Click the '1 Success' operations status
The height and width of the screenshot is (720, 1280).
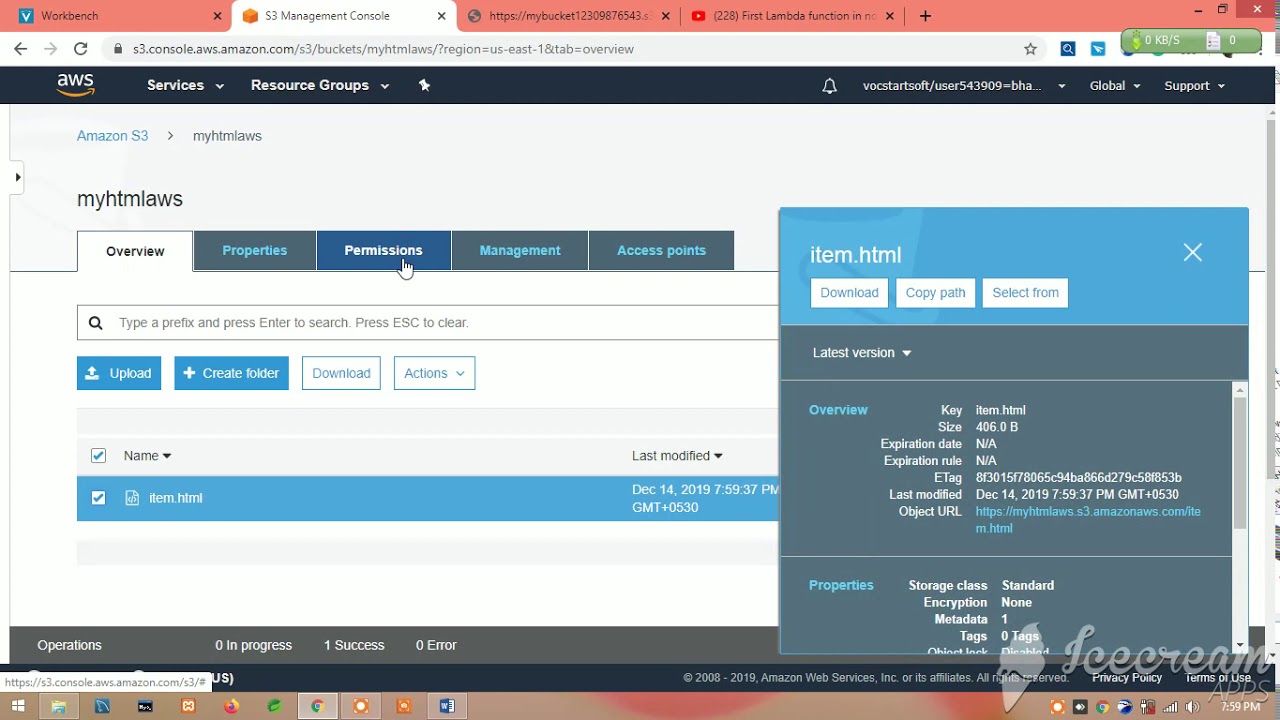354,646
